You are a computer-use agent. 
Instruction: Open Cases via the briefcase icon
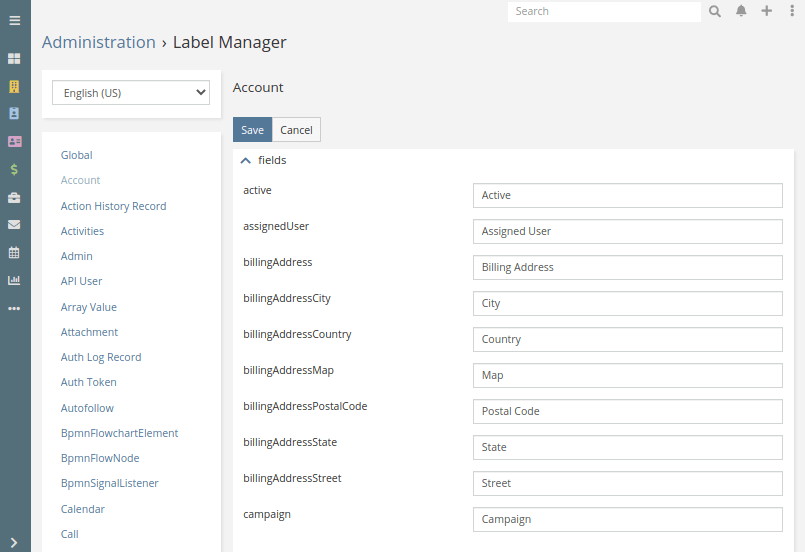point(14,198)
